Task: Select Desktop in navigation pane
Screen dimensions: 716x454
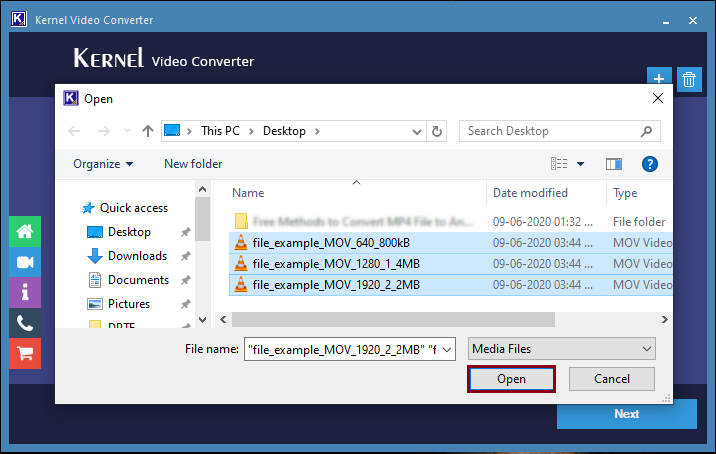Action: tap(129, 232)
